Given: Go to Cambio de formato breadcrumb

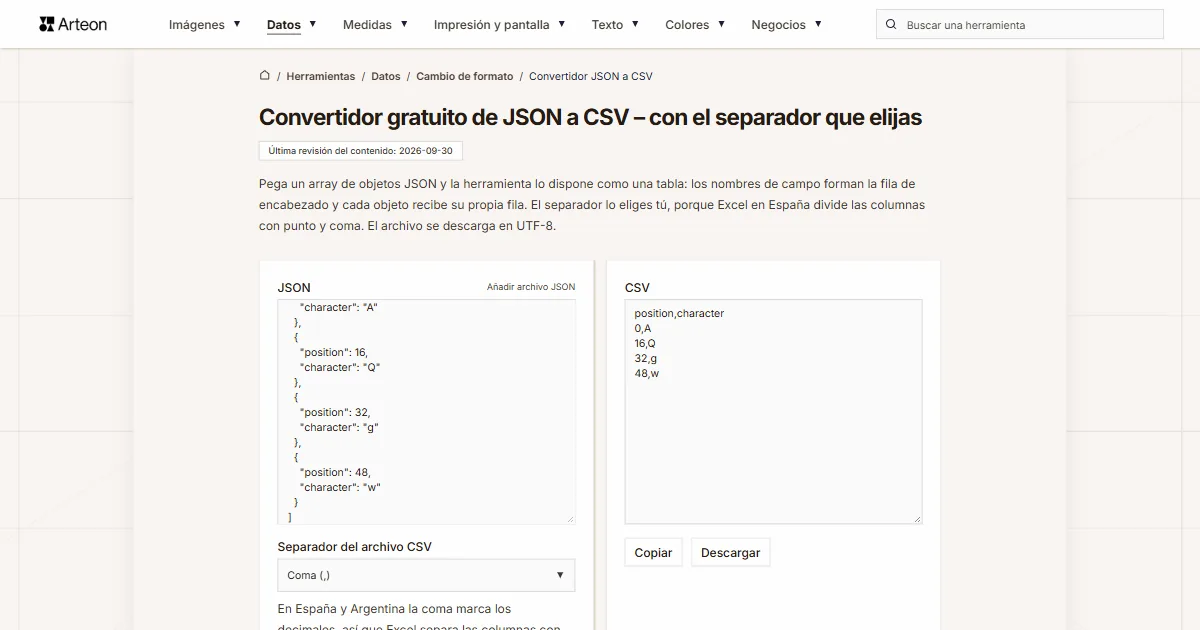Looking at the screenshot, I should [x=465, y=76].
